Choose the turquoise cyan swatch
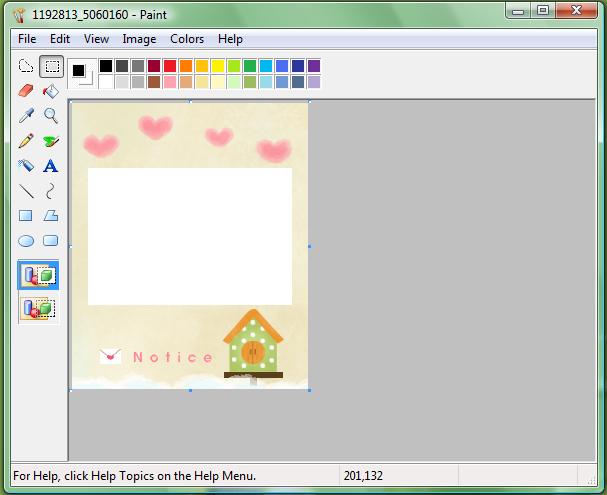This screenshot has width=607, height=495. pyautogui.click(x=266, y=66)
